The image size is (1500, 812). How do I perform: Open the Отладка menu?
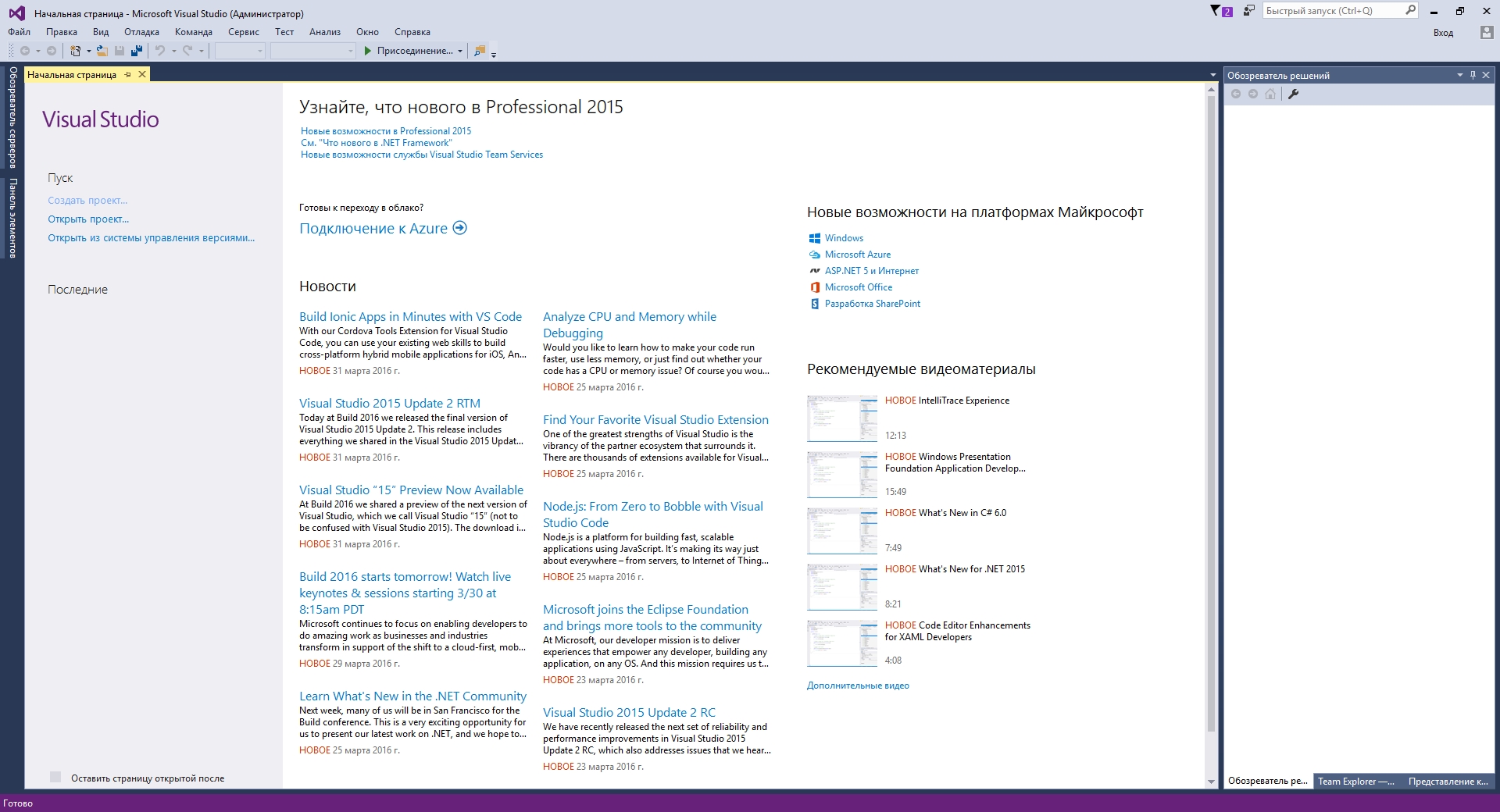point(141,32)
